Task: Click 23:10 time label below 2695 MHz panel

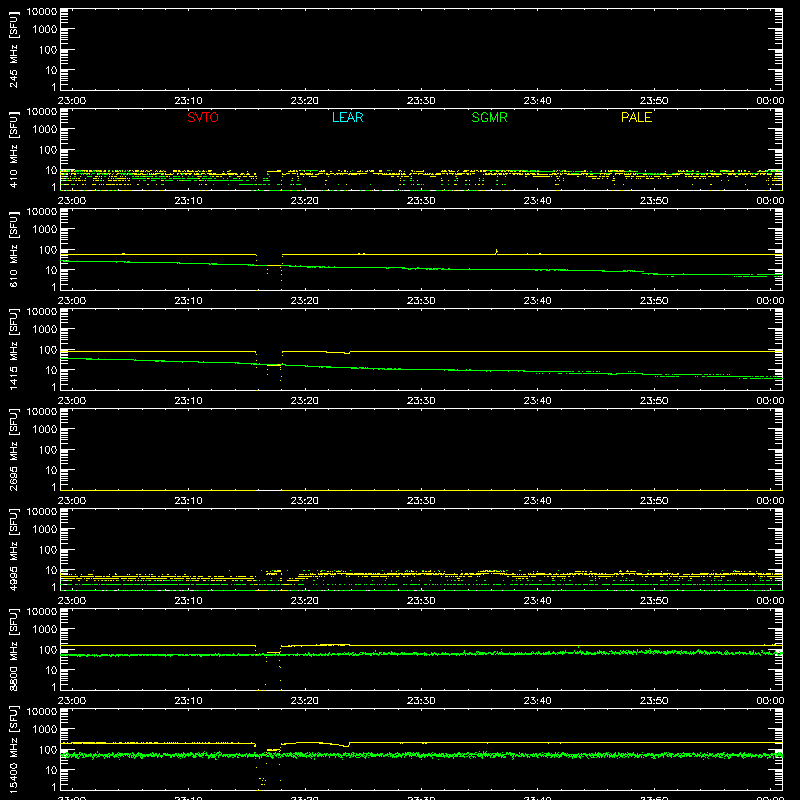Action: (x=188, y=501)
